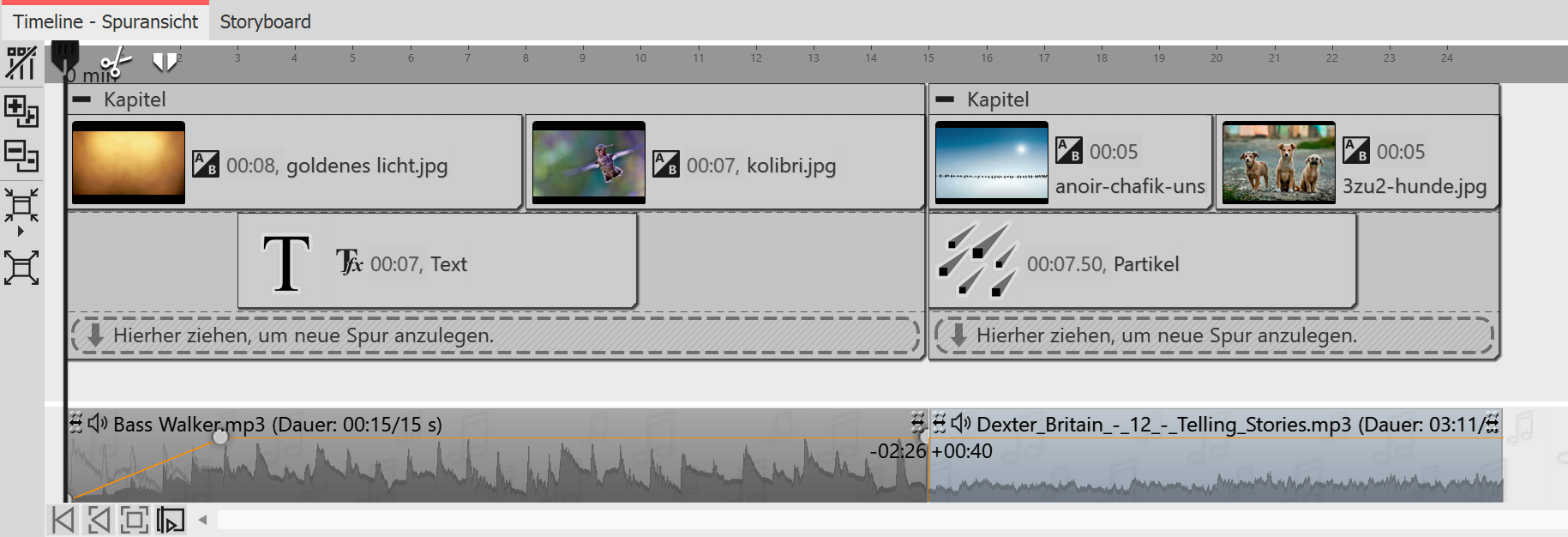Click the grip icon before Dexter_Britain track

940,423
